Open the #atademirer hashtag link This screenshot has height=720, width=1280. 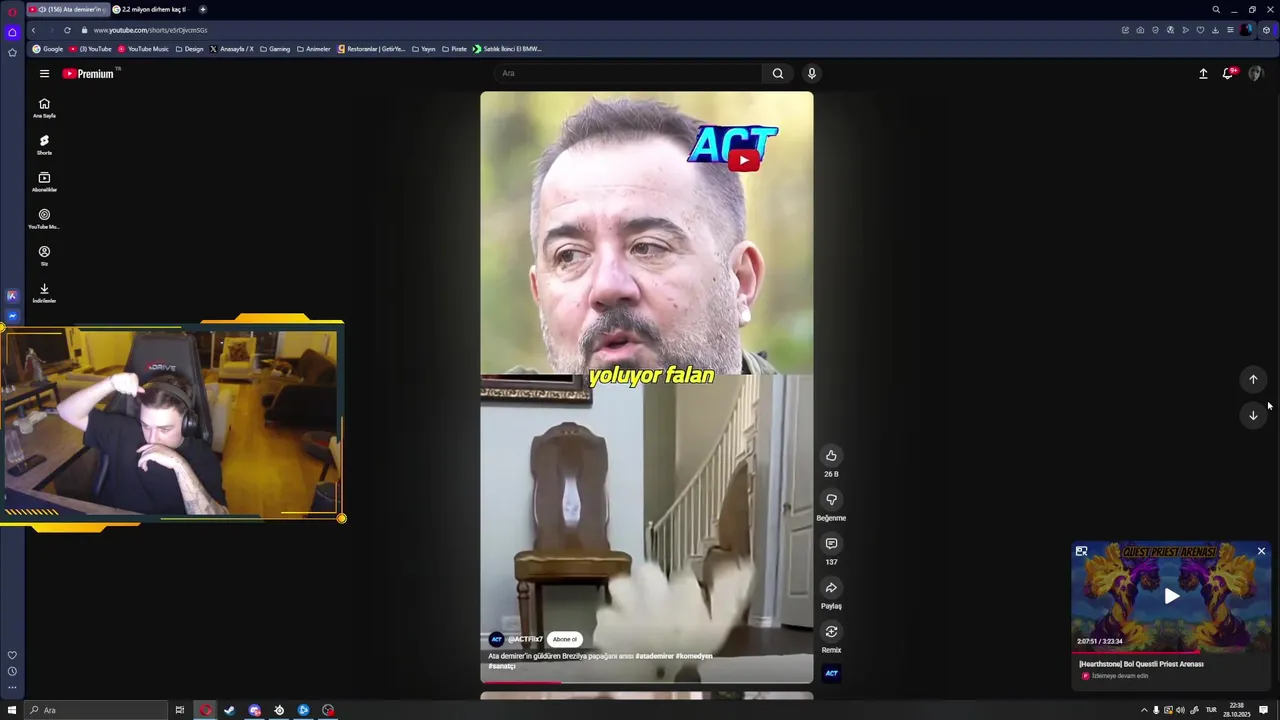[654, 656]
